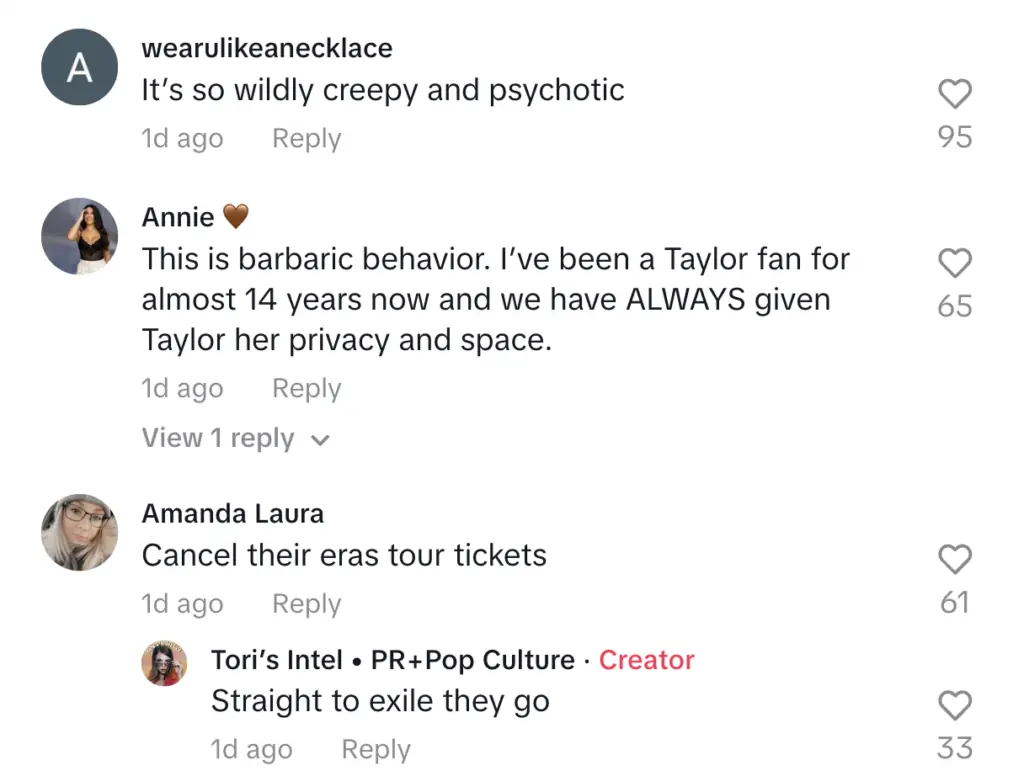
Task: Like Annie's comment using heart icon
Action: [955, 264]
